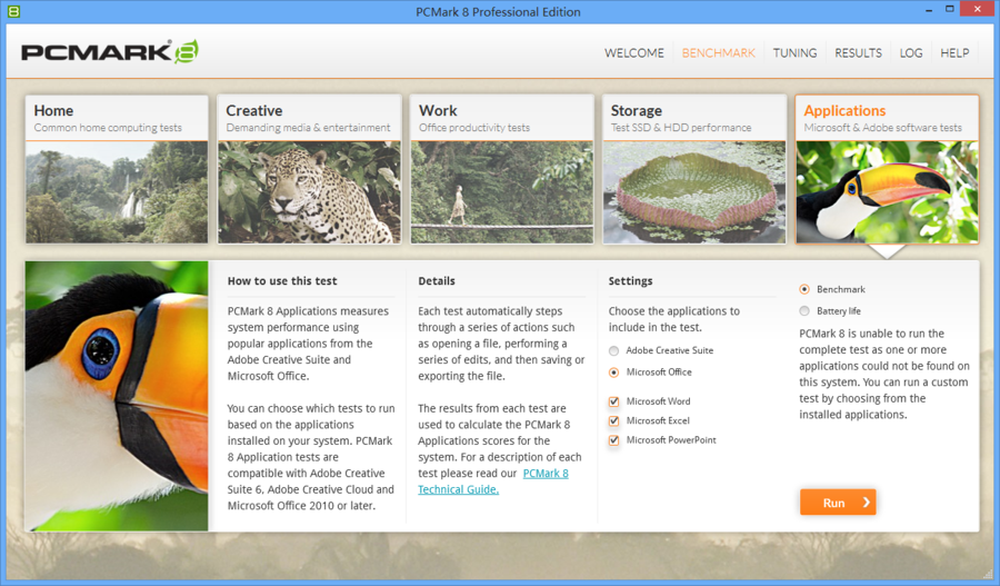
Task: Uncheck the Microsoft Excel checkbox
Action: coord(614,421)
